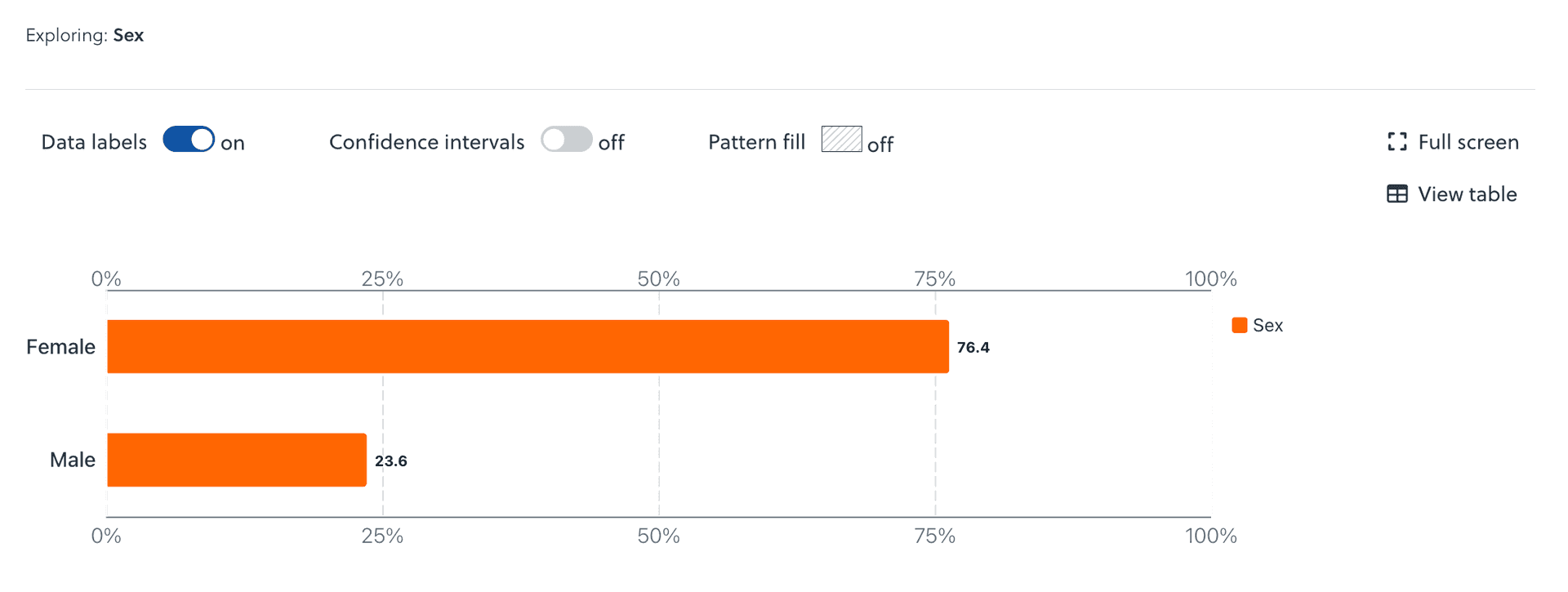Click the Male category axis label

[x=72, y=460]
